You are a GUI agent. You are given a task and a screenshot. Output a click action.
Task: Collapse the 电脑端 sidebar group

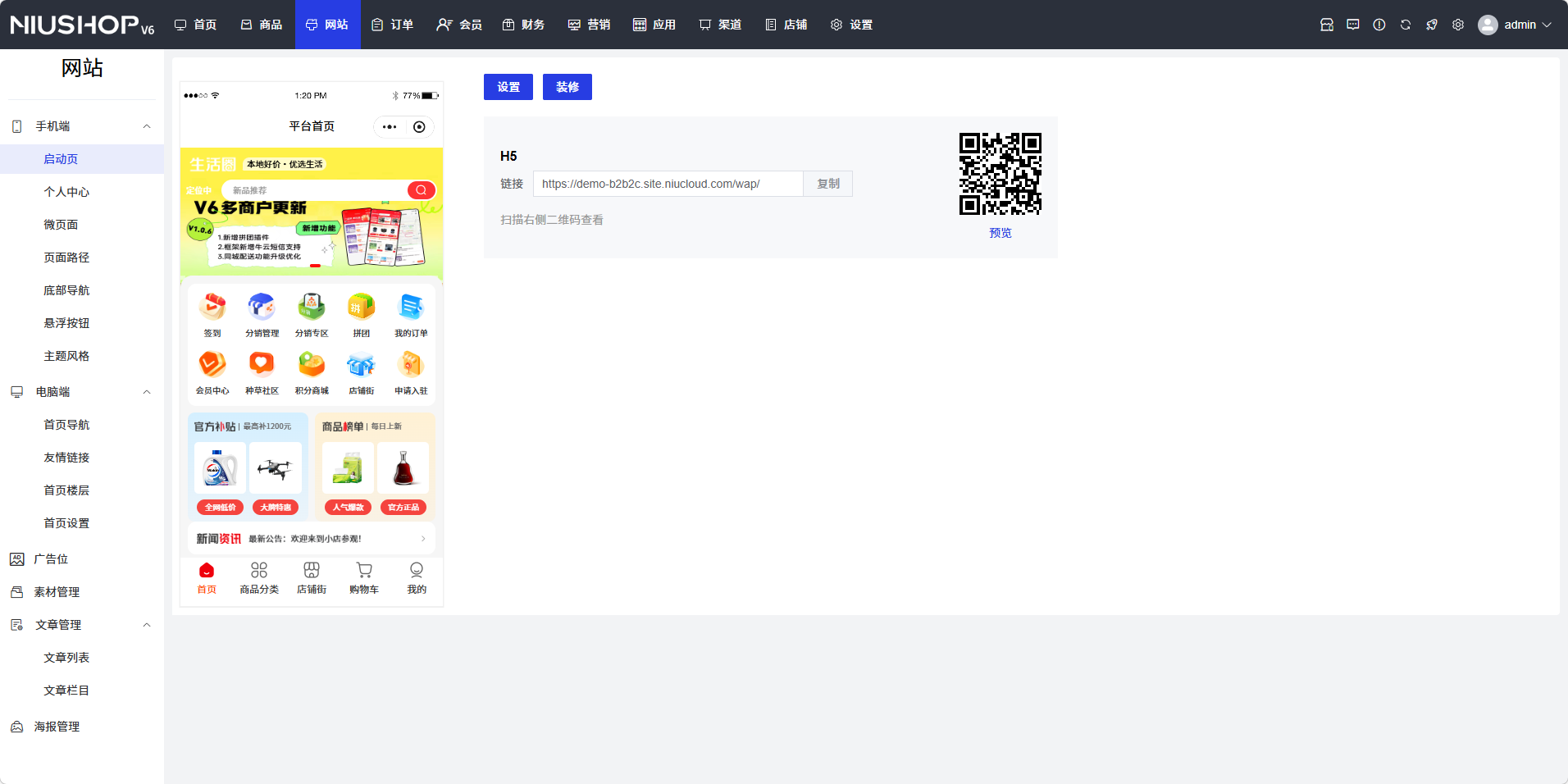[147, 392]
